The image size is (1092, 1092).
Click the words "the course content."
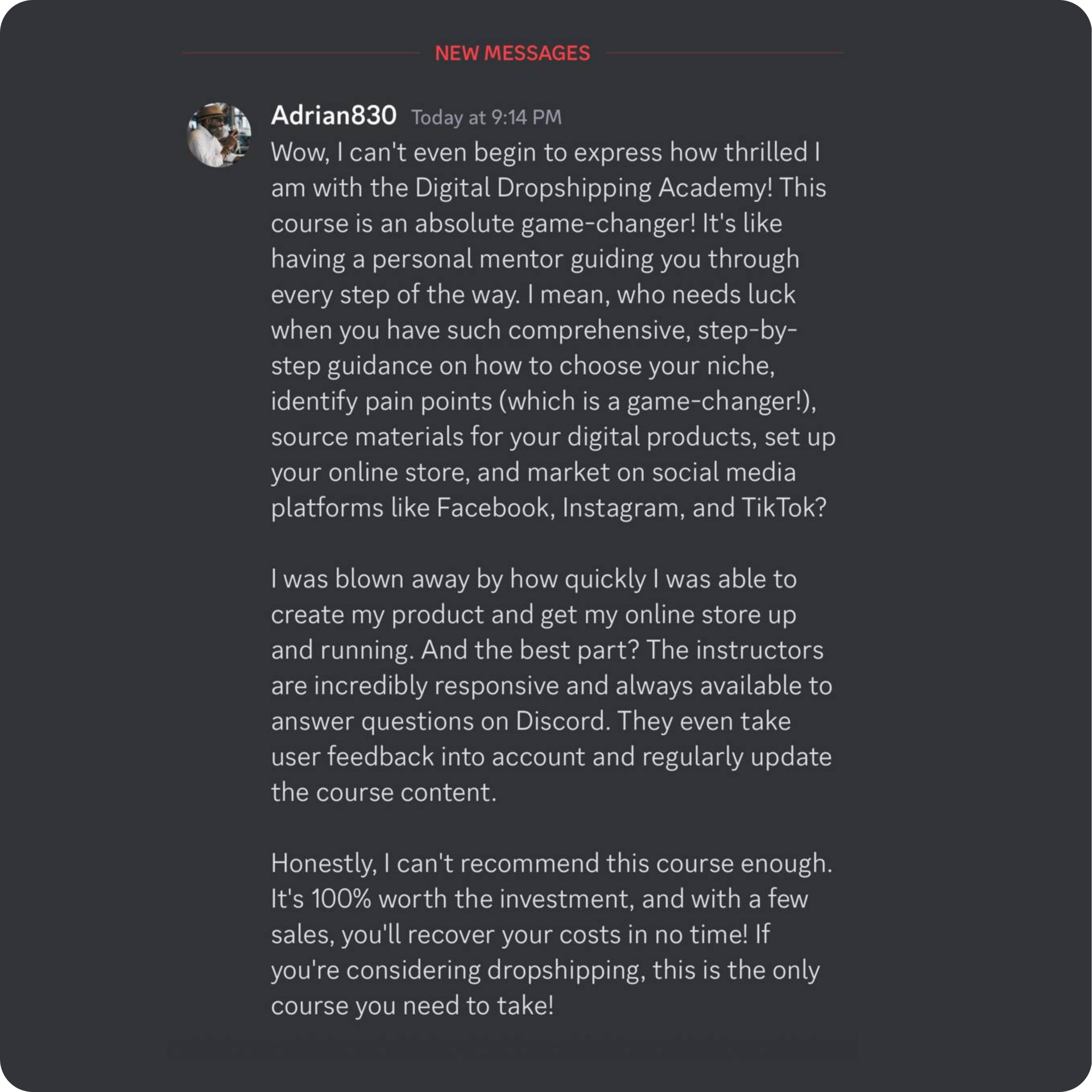click(x=384, y=792)
